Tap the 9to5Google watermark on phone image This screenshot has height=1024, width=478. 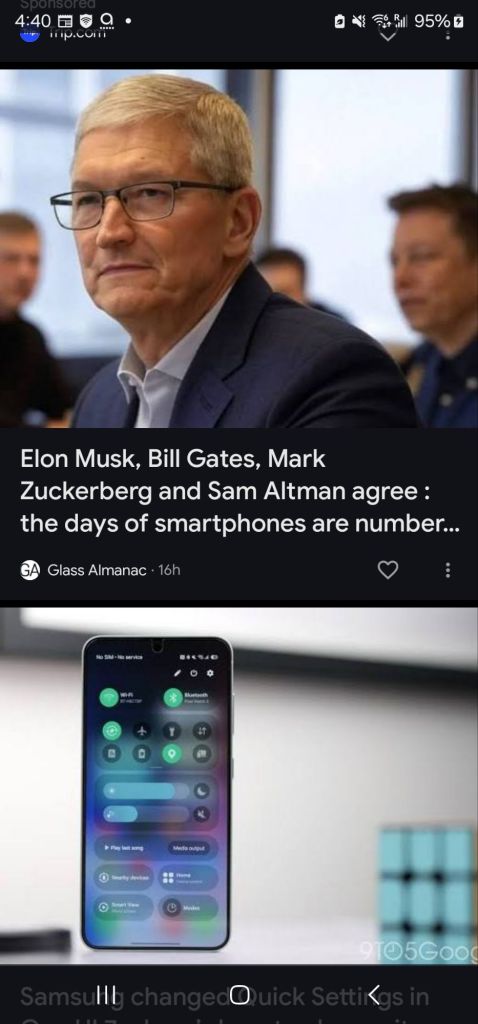419,950
